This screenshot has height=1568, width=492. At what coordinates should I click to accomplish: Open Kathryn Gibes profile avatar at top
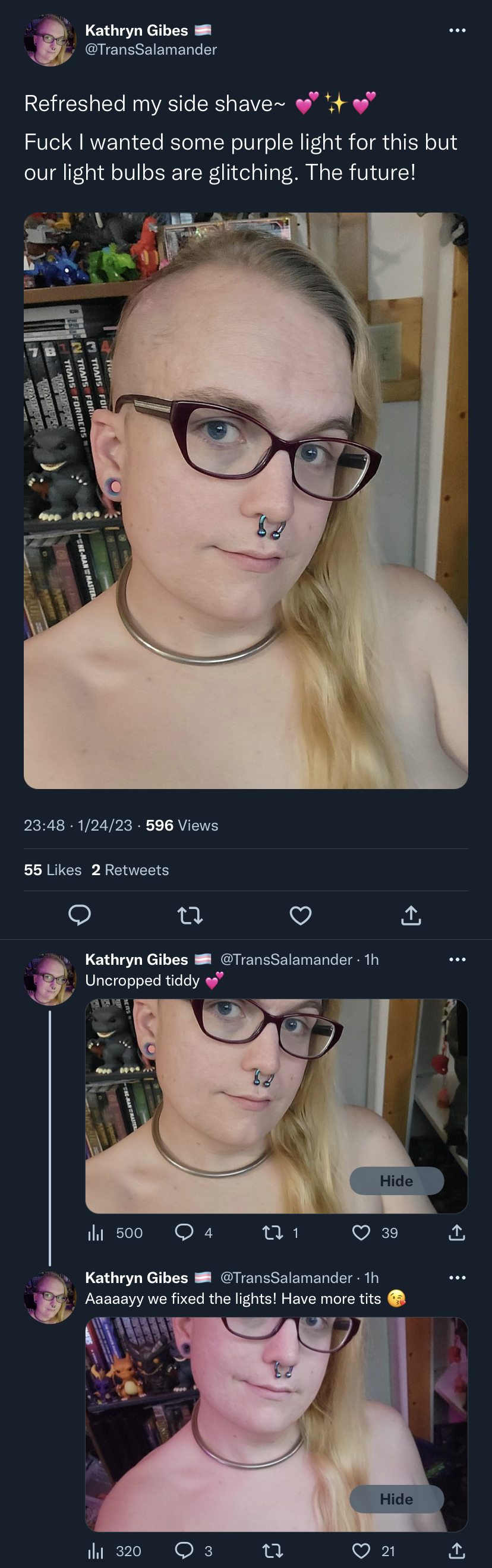50,40
